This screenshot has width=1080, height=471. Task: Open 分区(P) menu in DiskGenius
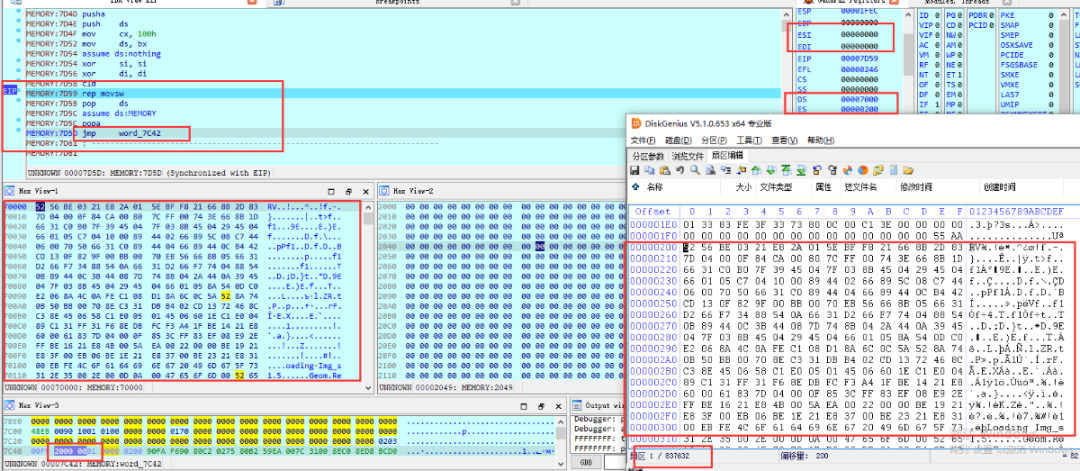[714, 140]
